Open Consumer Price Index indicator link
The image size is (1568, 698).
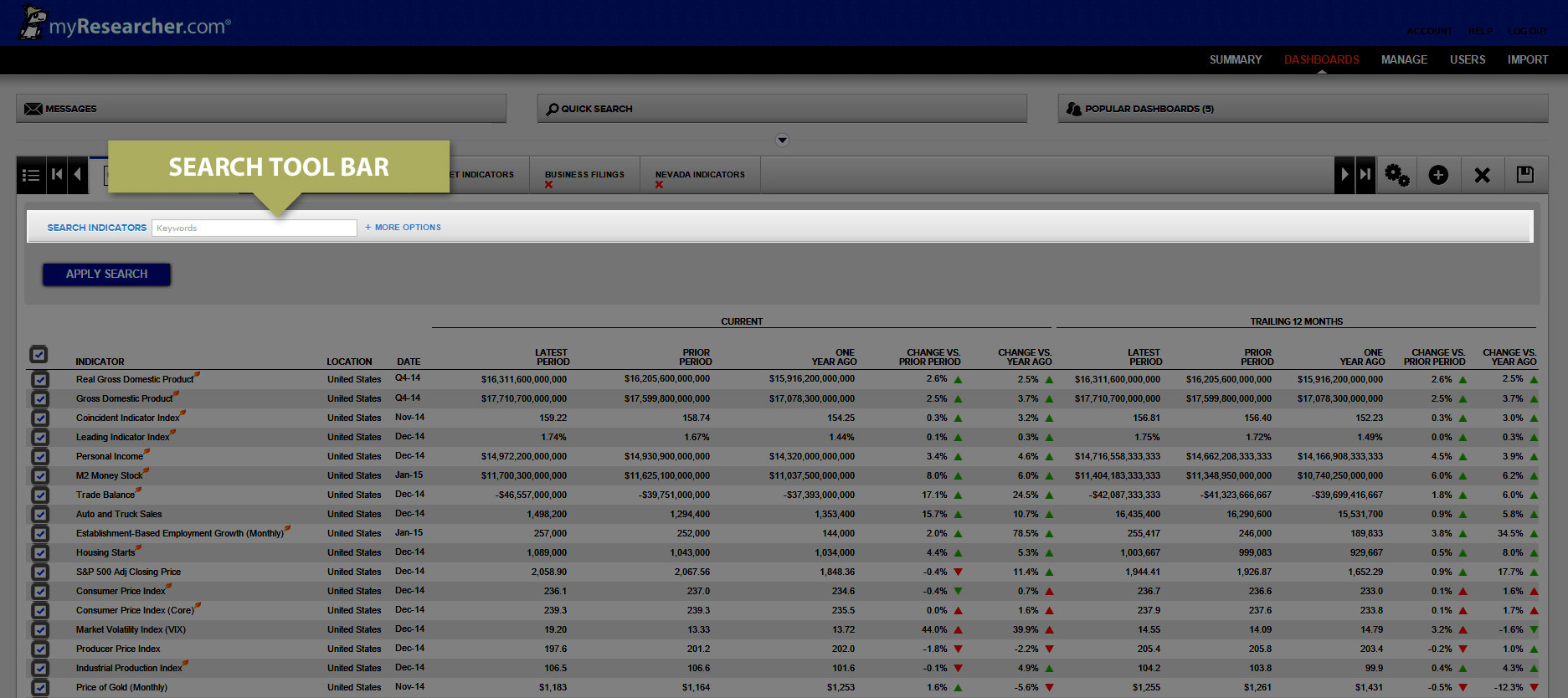tap(121, 591)
